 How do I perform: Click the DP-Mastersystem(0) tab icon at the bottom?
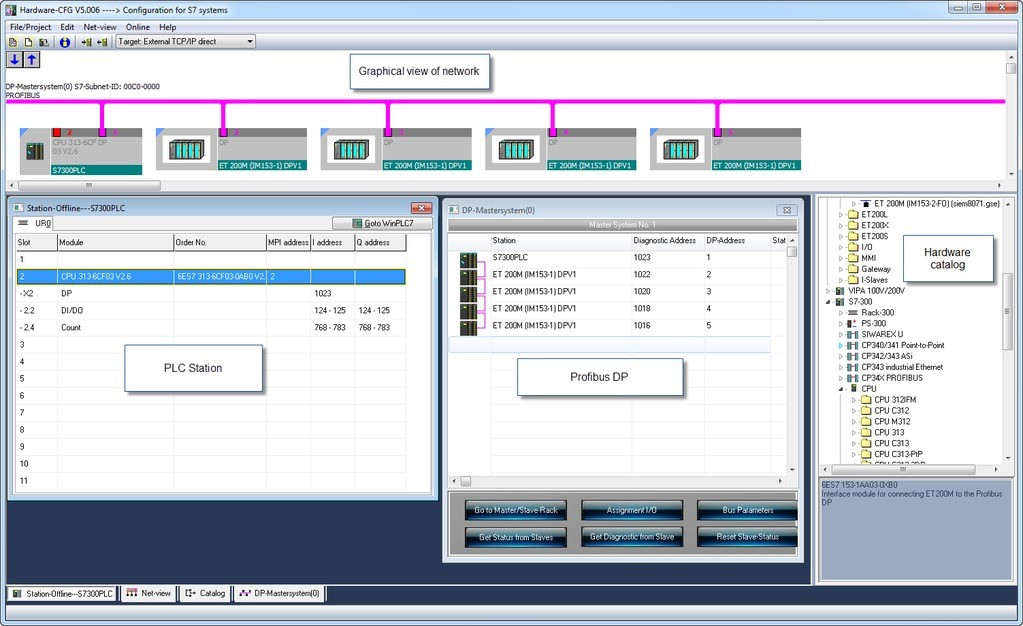click(245, 593)
